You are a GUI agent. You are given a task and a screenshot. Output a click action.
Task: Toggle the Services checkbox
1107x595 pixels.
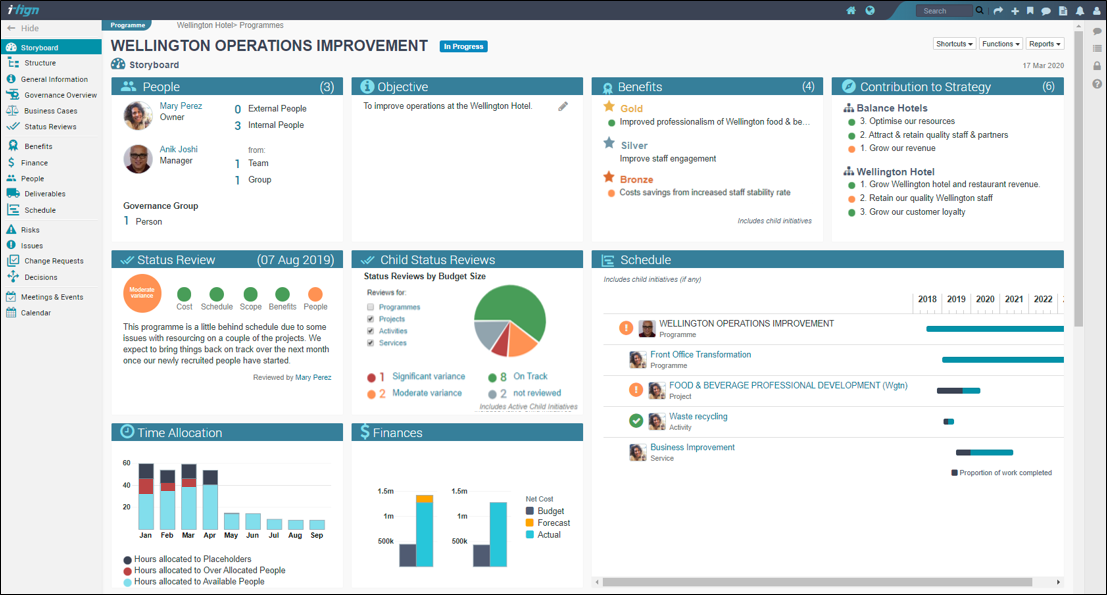click(x=371, y=343)
